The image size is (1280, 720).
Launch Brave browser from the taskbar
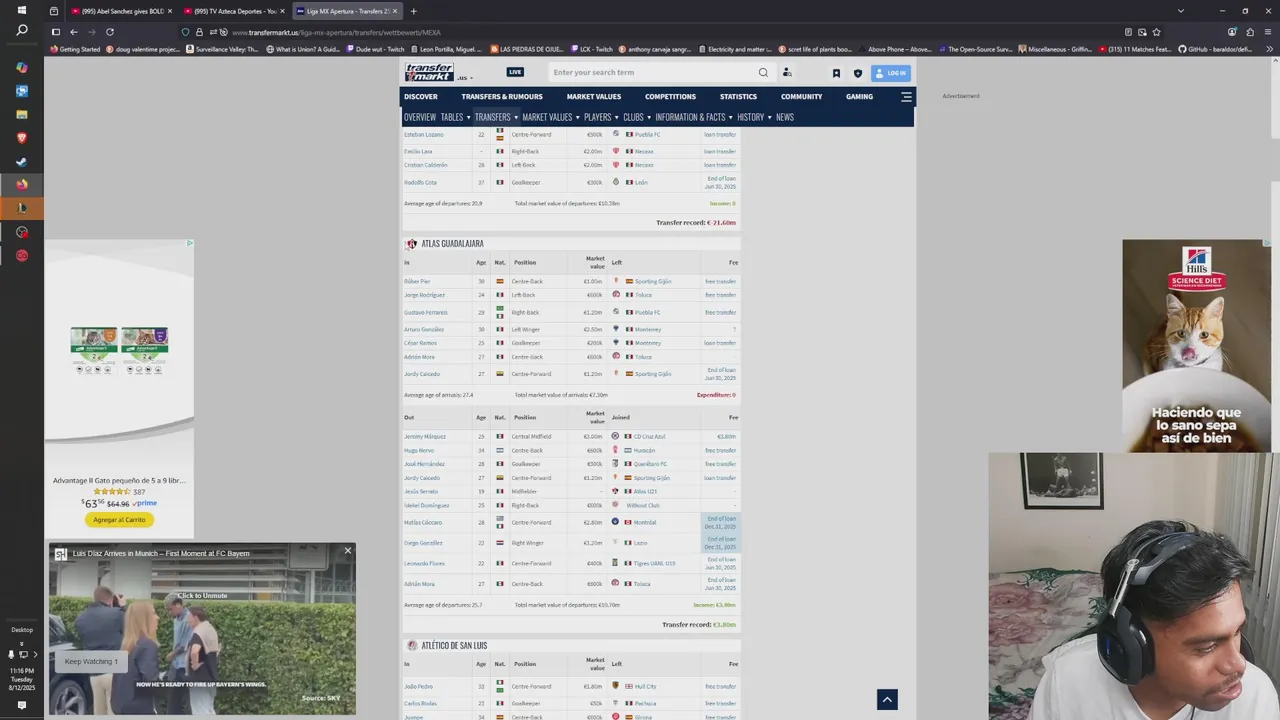click(22, 138)
